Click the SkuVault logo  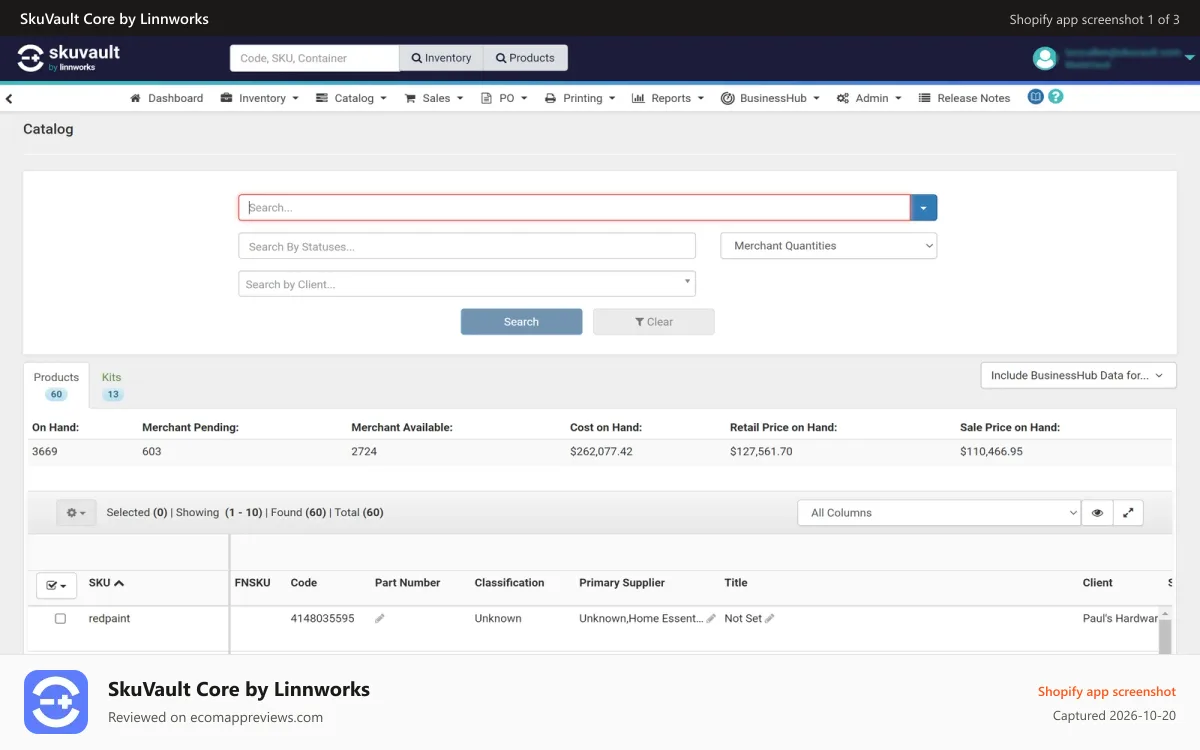(68, 58)
